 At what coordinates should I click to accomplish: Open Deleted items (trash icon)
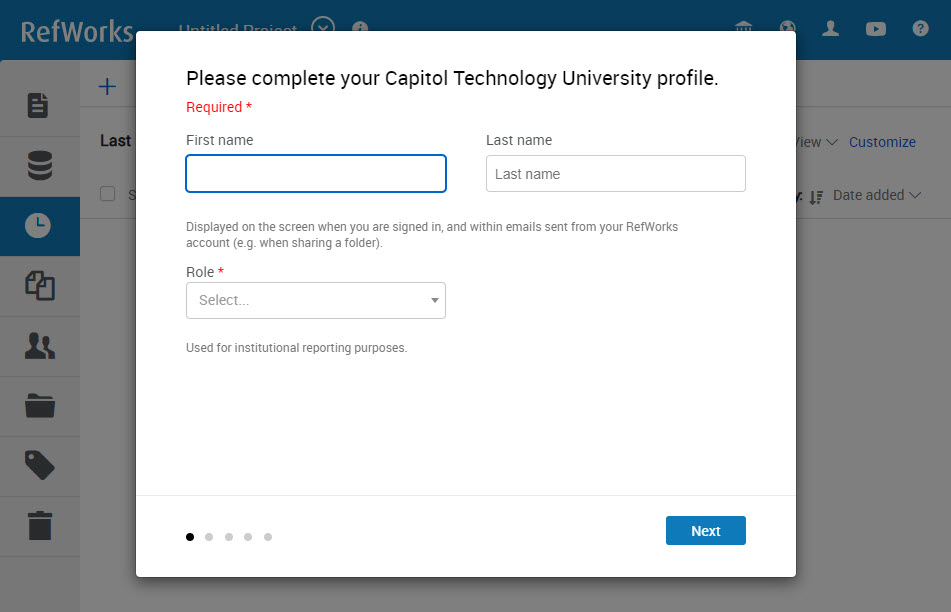40,526
